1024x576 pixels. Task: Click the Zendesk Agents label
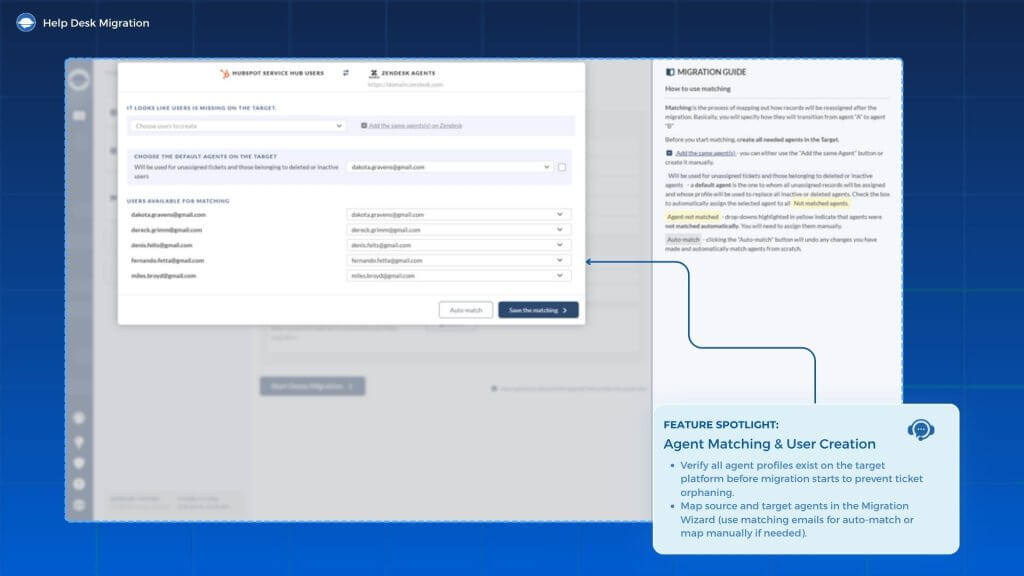(x=408, y=73)
